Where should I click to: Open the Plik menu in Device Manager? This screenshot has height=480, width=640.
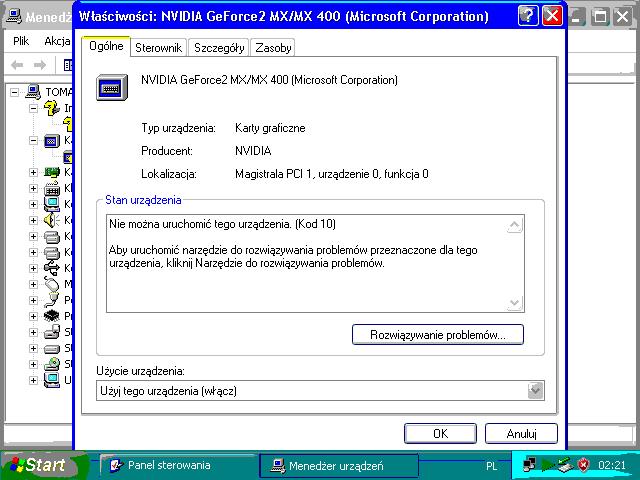(21, 41)
